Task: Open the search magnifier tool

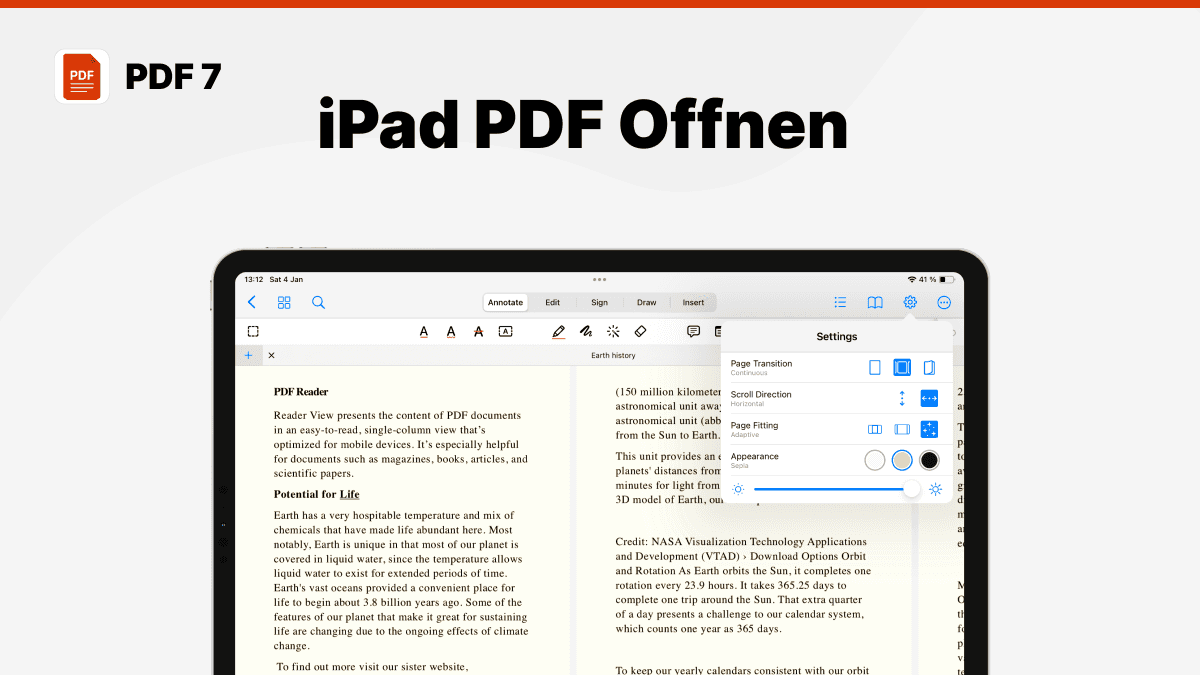Action: pyautogui.click(x=318, y=302)
